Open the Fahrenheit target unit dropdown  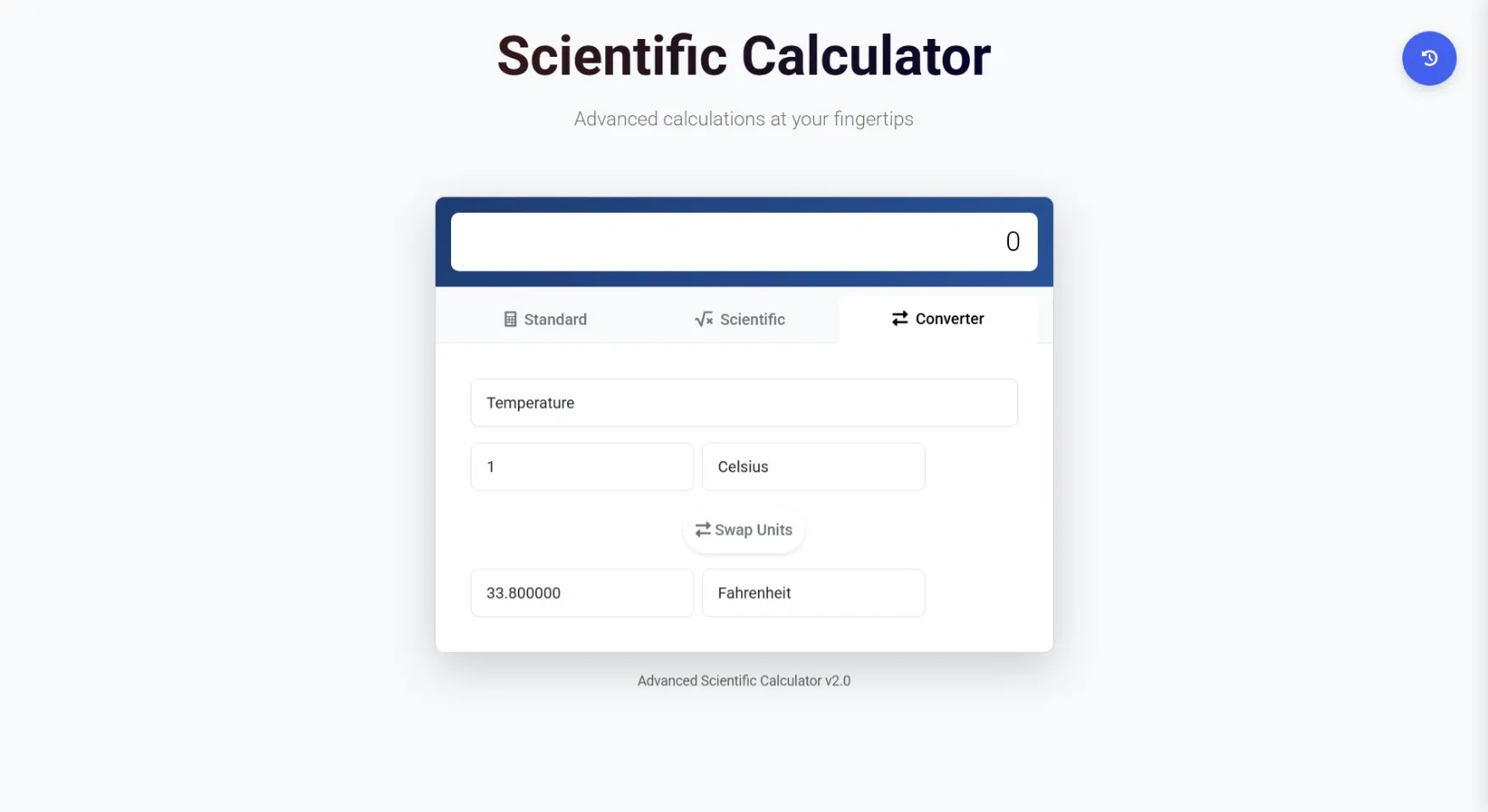[x=812, y=592]
